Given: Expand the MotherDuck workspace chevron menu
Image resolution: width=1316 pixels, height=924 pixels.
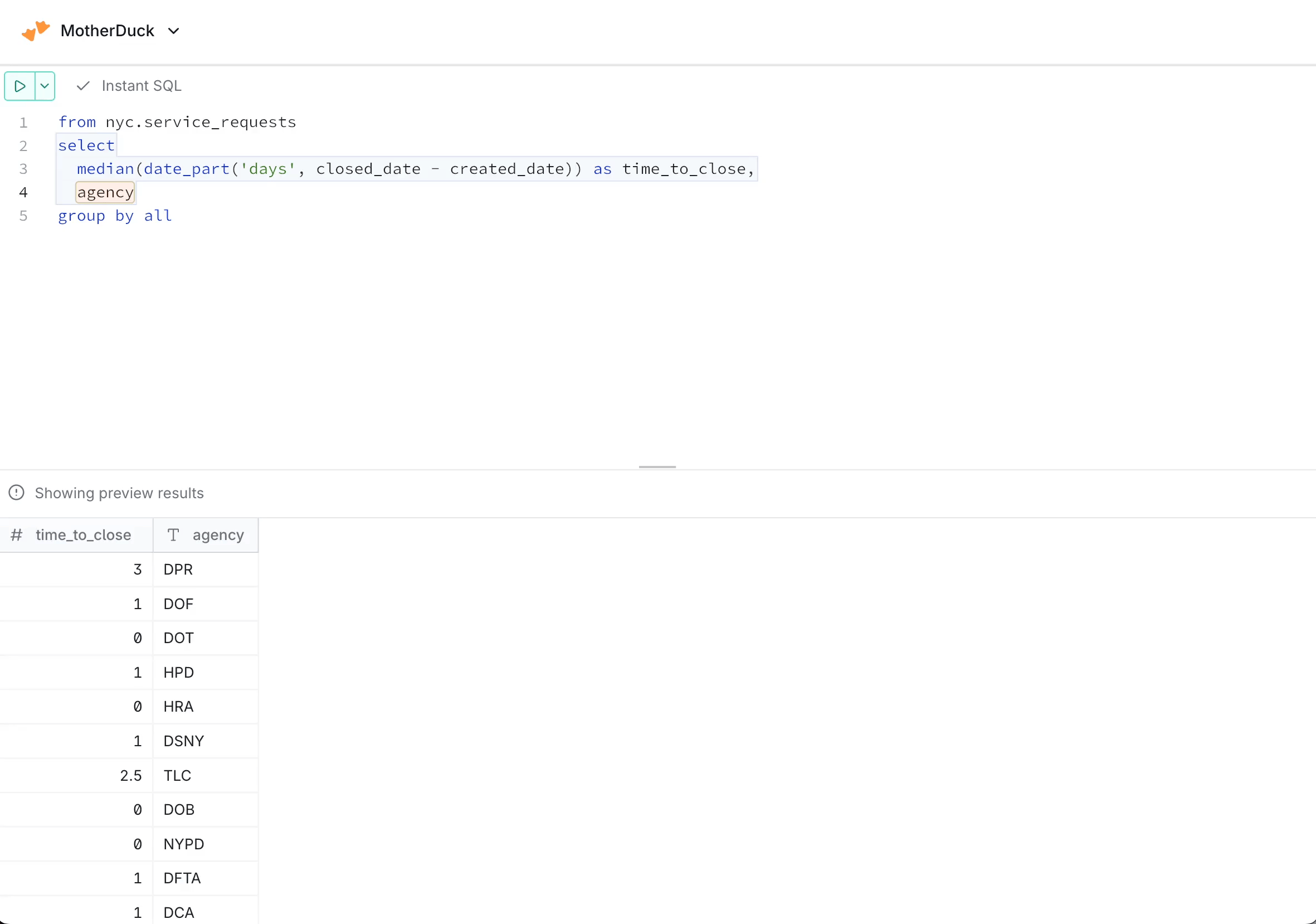Looking at the screenshot, I should [x=174, y=31].
